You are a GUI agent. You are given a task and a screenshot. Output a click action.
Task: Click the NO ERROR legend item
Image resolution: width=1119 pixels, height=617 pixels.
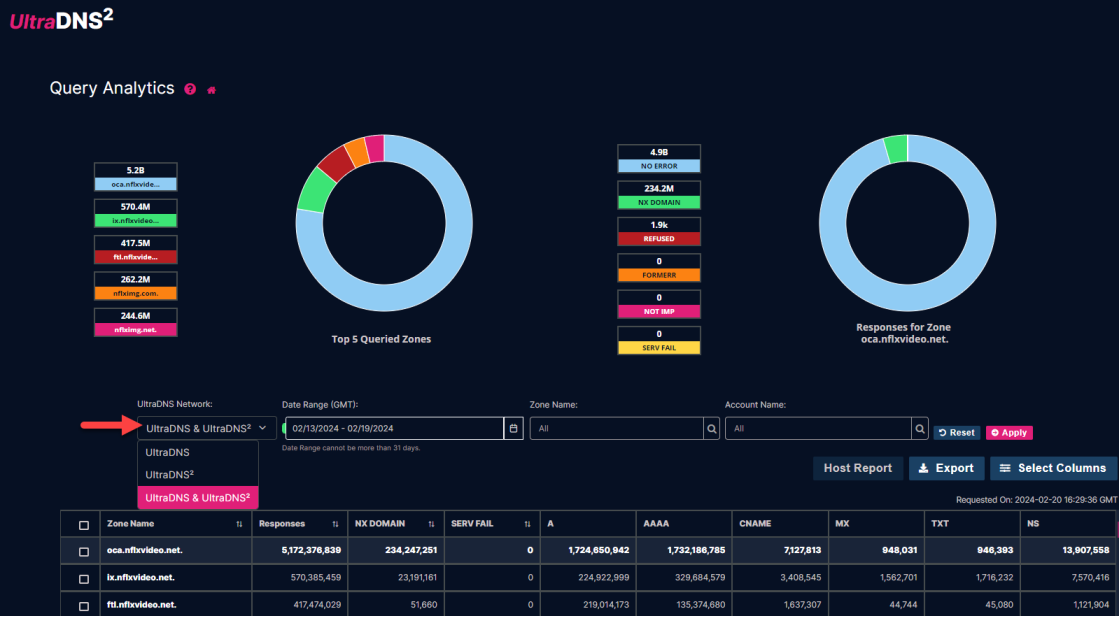pyautogui.click(x=659, y=159)
